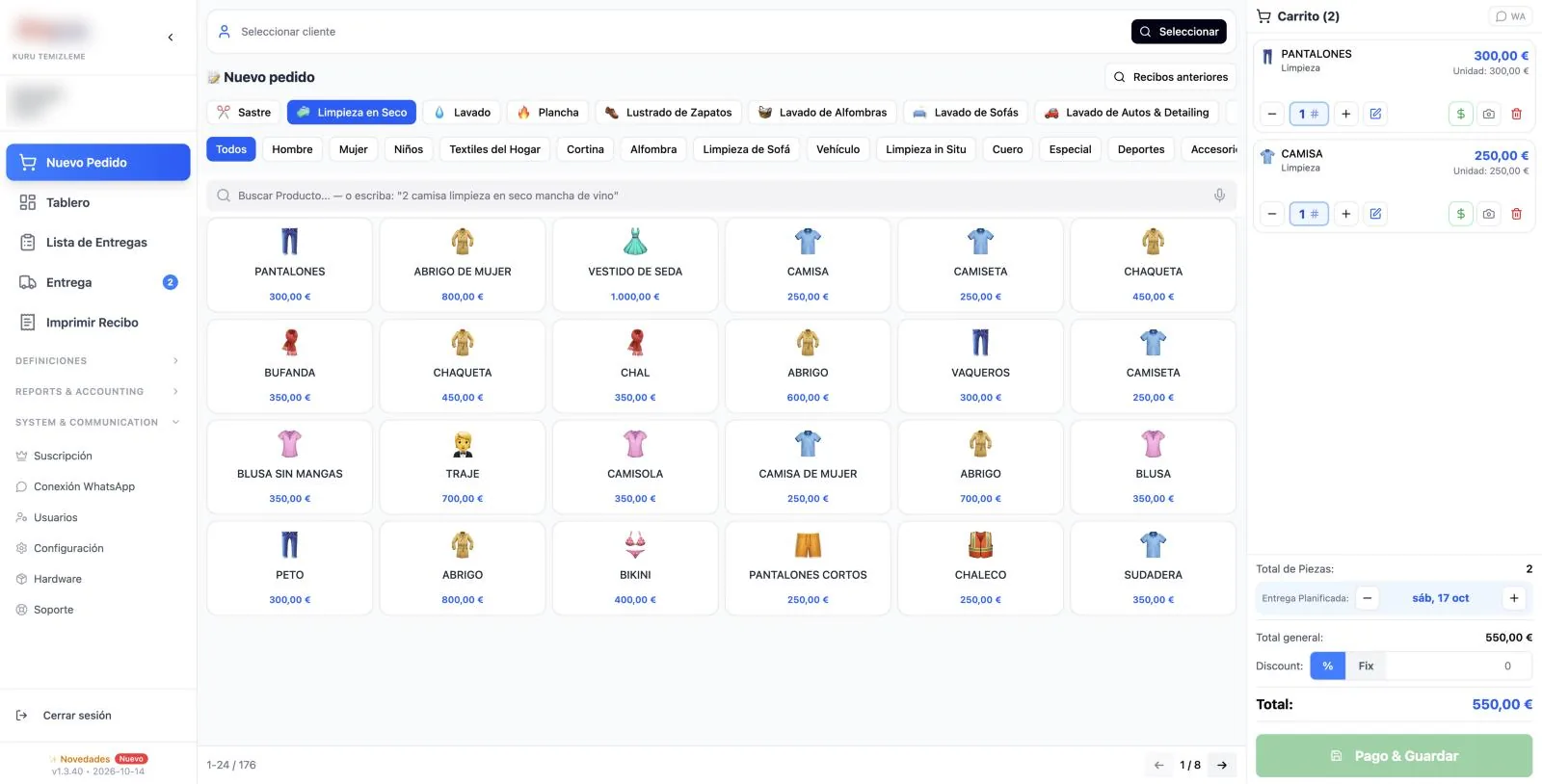Move planned delivery date one day earlier
The width and height of the screenshot is (1542, 784).
pos(1367,598)
